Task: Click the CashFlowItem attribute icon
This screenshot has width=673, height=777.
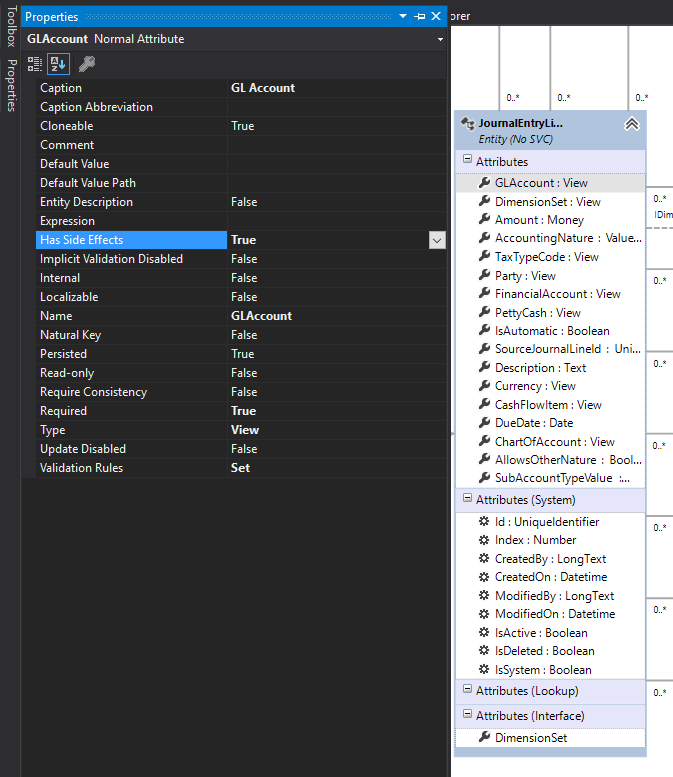Action: click(x=484, y=404)
